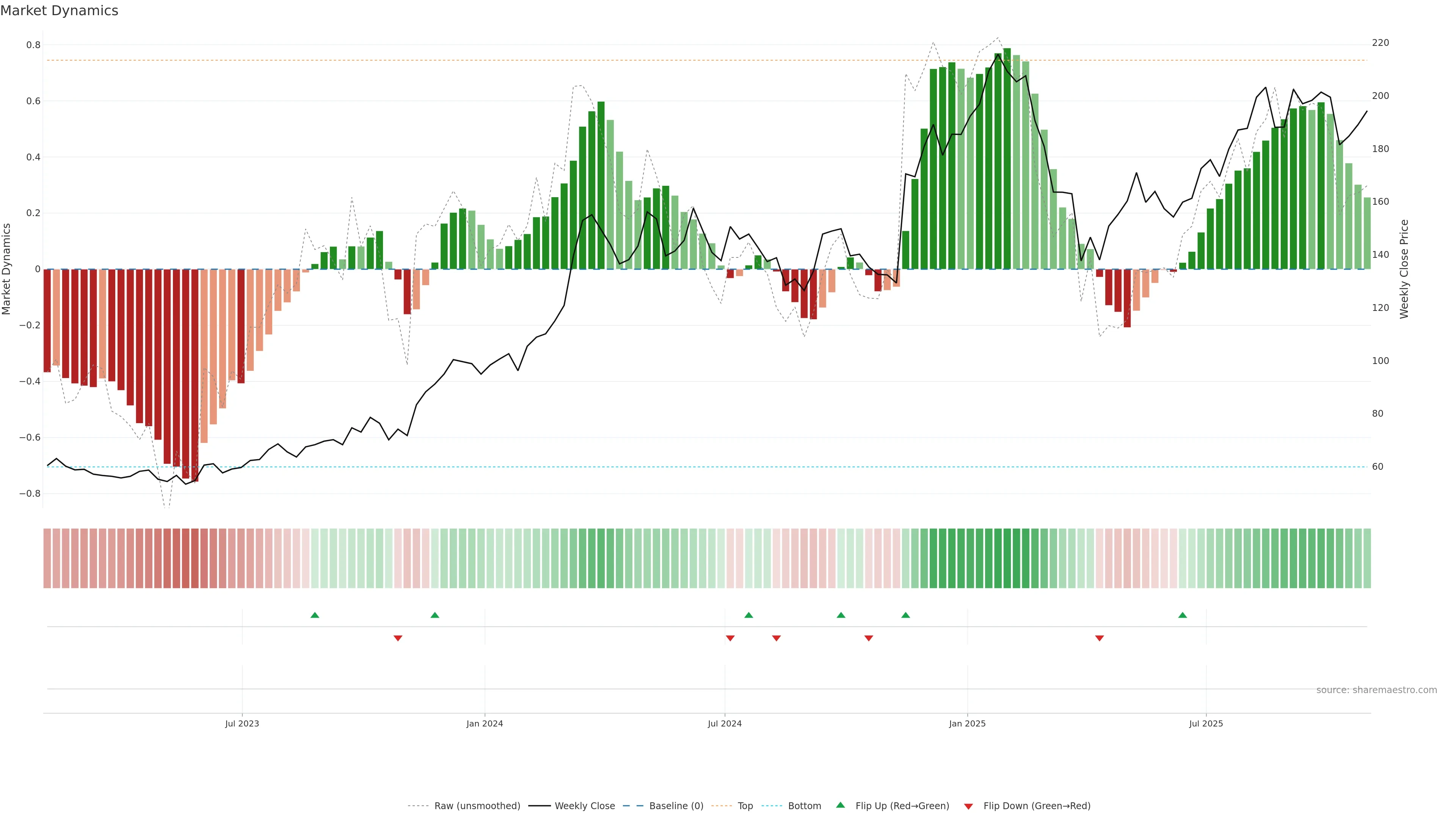The height and width of the screenshot is (819, 1456).
Task: Click the 220 right axis tick label
Action: click(x=1380, y=43)
